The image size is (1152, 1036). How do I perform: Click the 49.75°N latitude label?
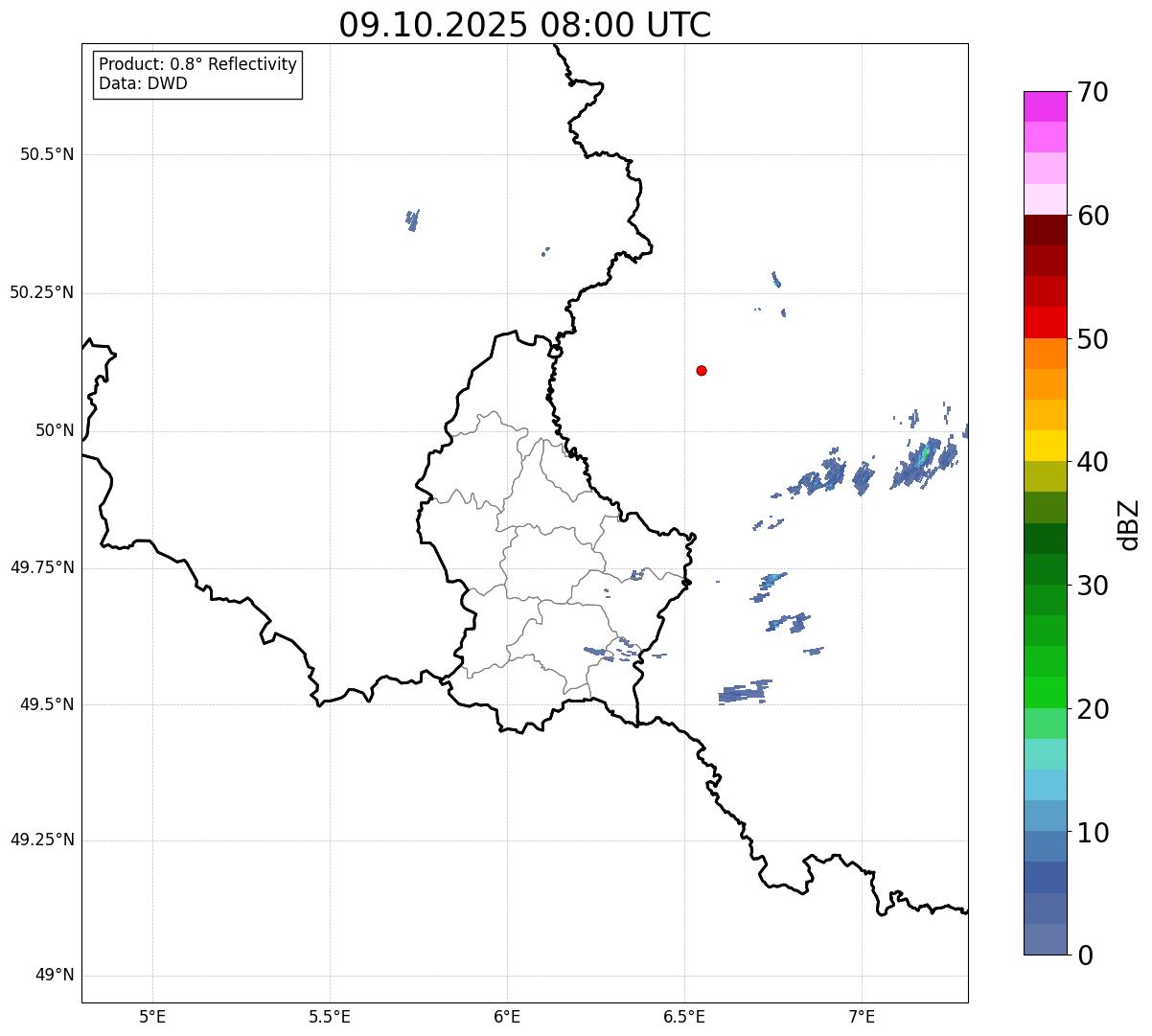point(41,567)
